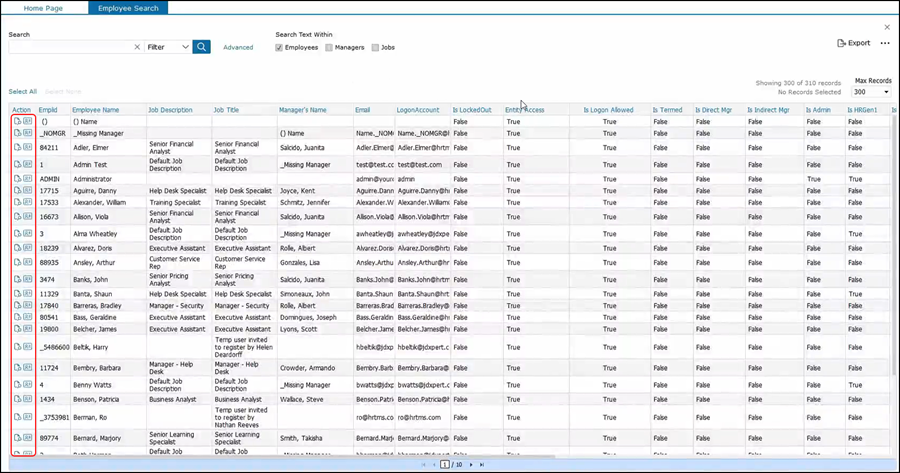Uncheck the Employees checkbox

coord(280,47)
